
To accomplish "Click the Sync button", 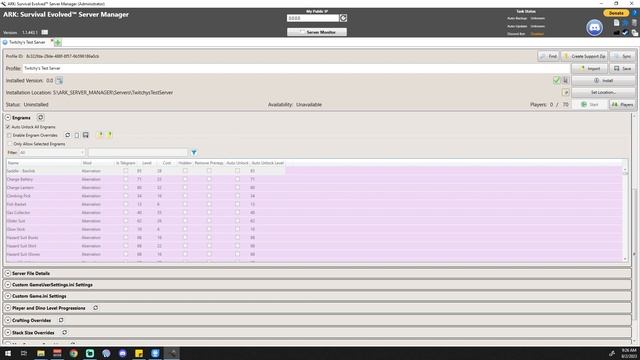I will (623, 56).
